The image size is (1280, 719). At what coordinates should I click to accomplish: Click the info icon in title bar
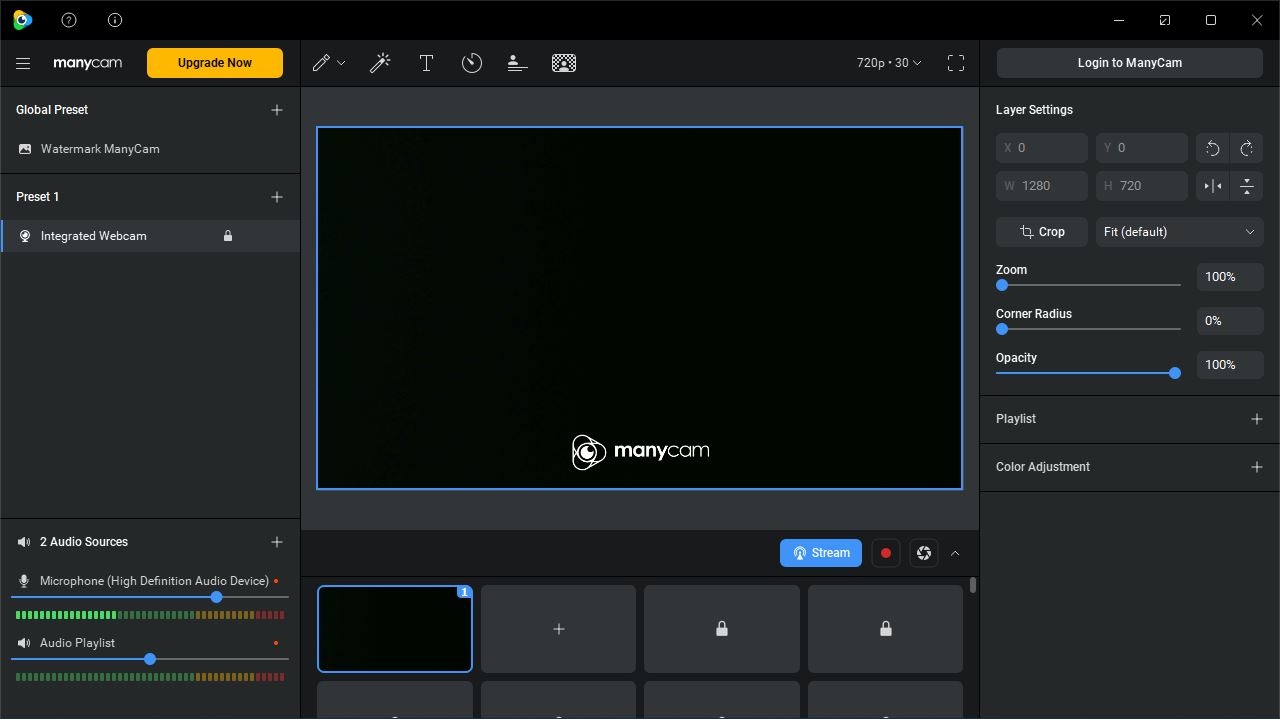pyautogui.click(x=115, y=20)
